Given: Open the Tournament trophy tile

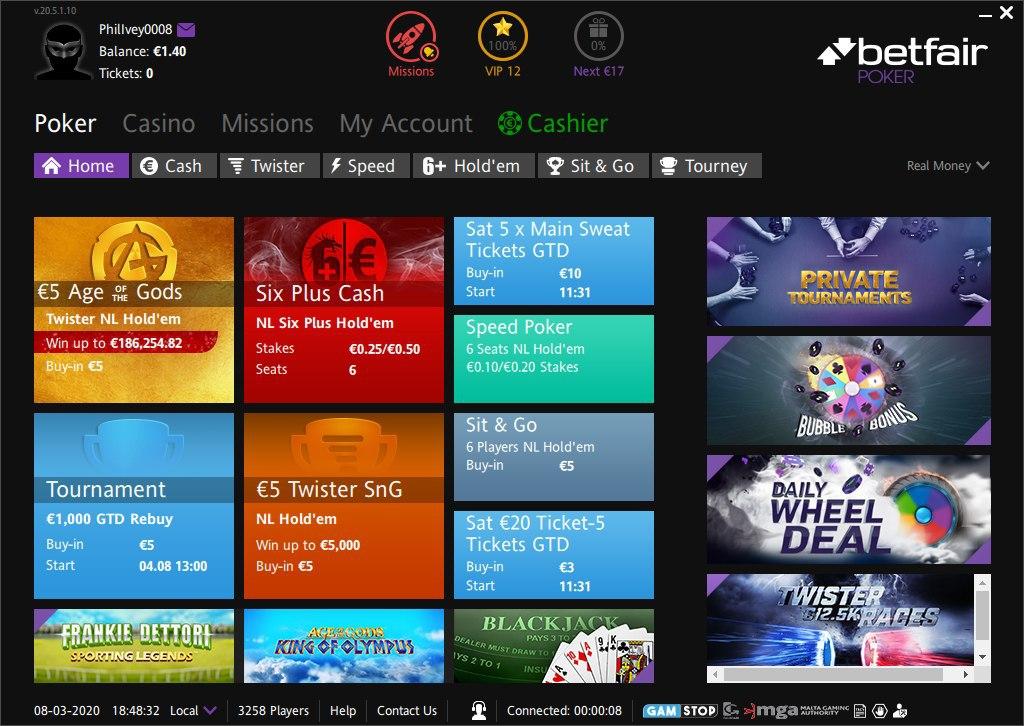Looking at the screenshot, I should 134,506.
